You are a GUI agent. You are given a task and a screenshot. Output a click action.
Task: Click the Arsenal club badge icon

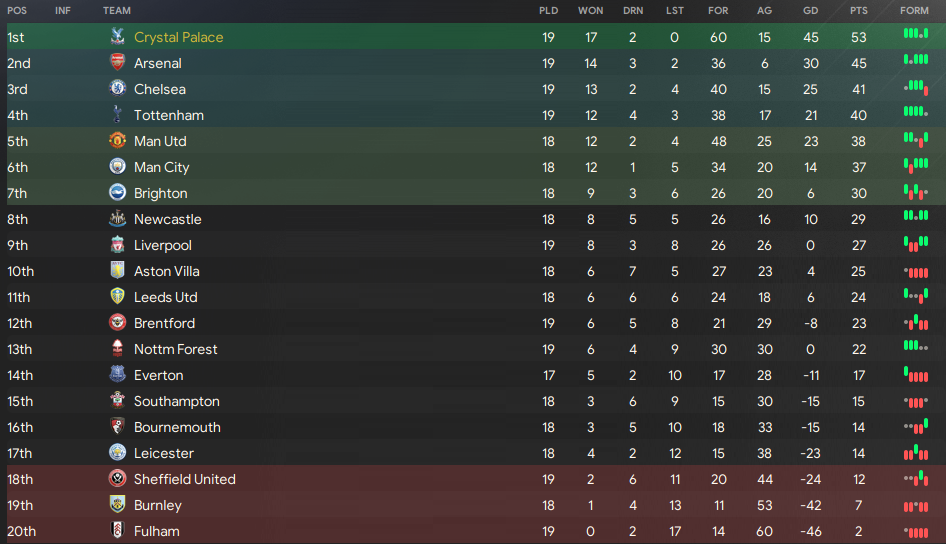click(118, 63)
